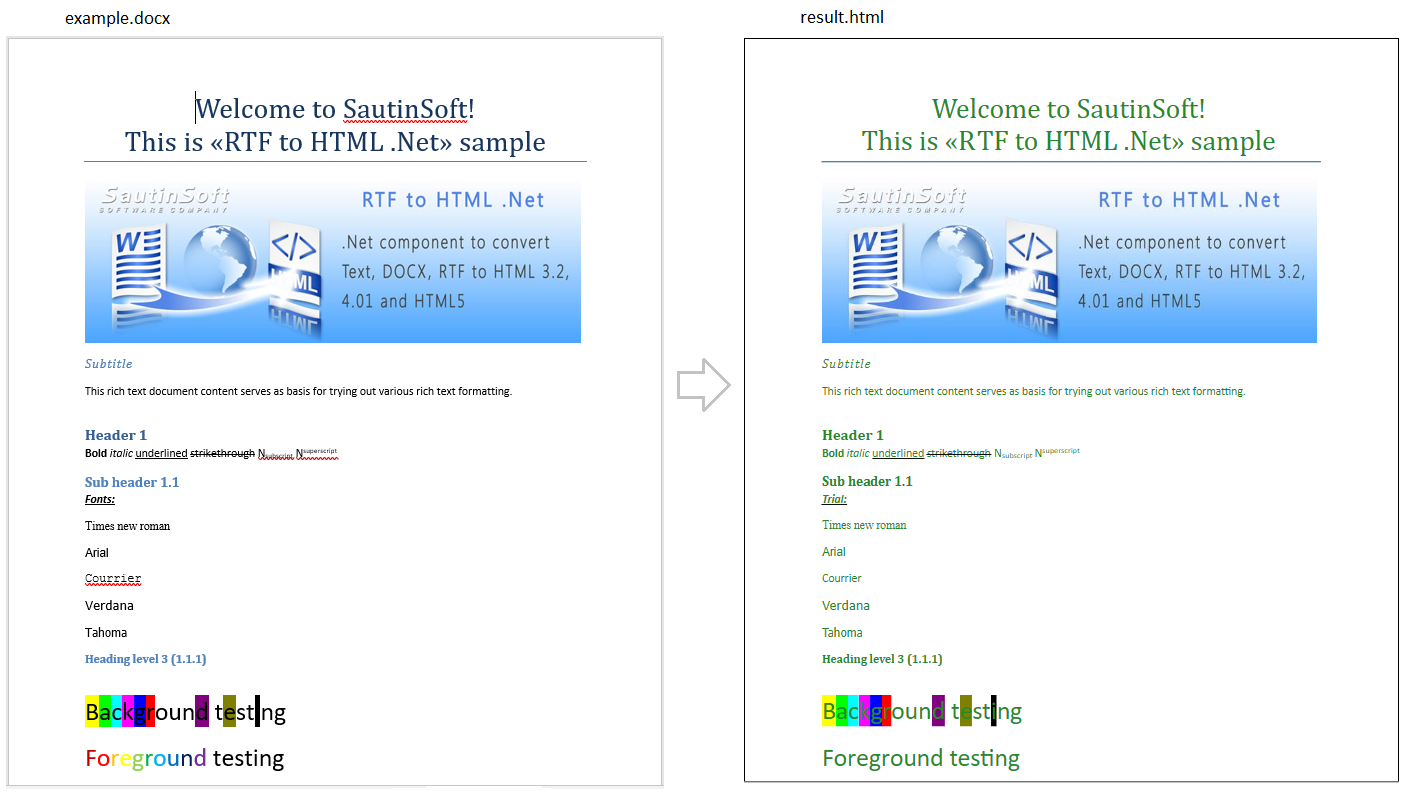
Task: Click 'RTF to HTML .Net' banner heading in result.html
Action: click(1190, 200)
